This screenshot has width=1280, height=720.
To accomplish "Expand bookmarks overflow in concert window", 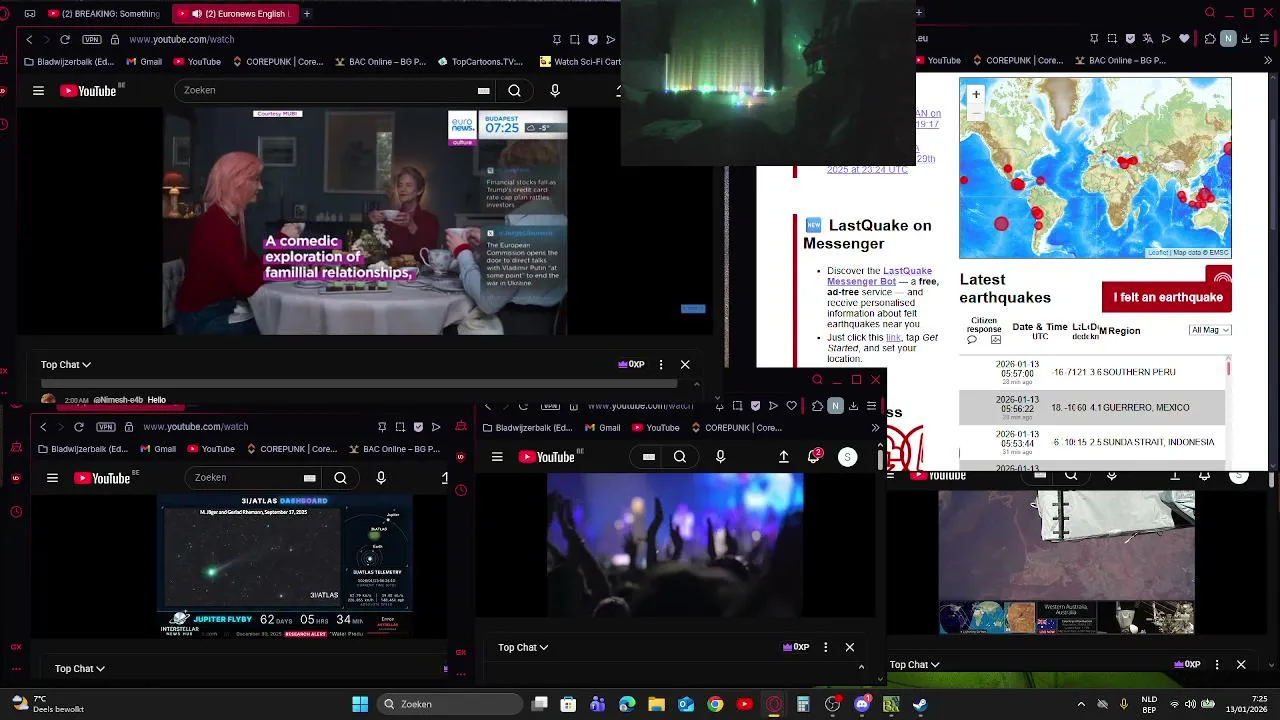I will pyautogui.click(x=875, y=428).
